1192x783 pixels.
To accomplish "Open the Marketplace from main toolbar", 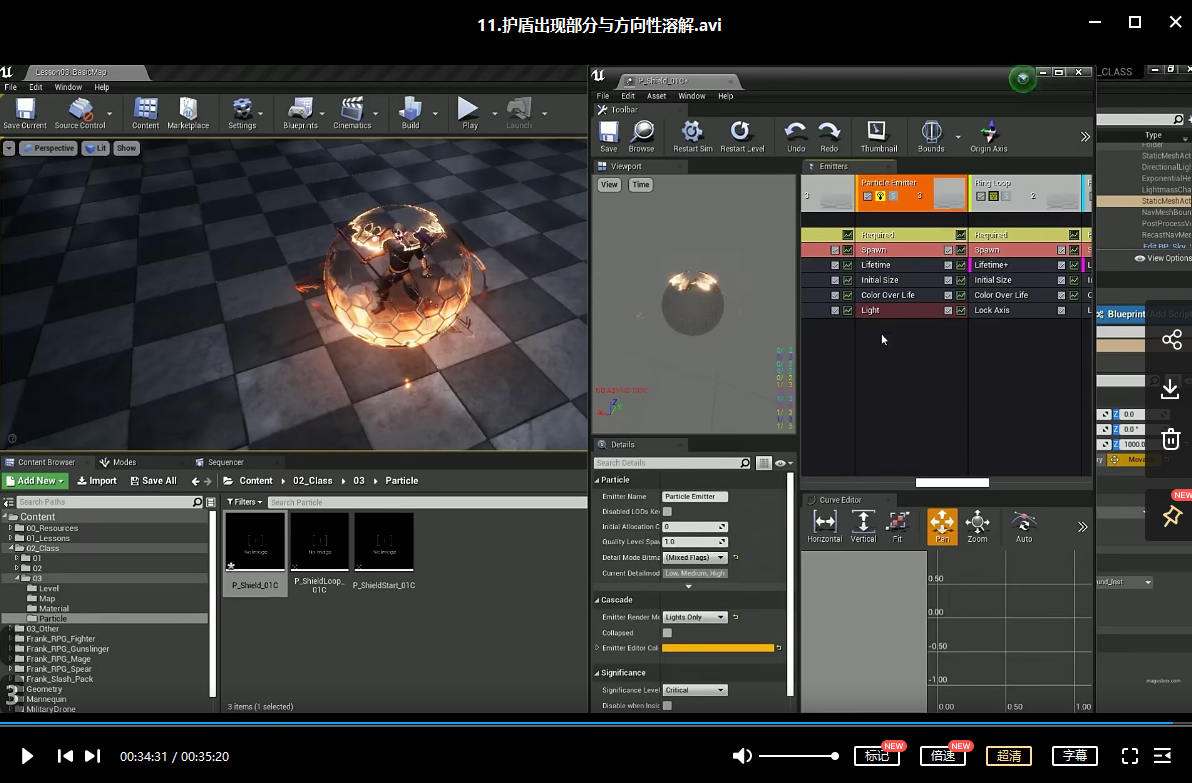I will pos(188,109).
